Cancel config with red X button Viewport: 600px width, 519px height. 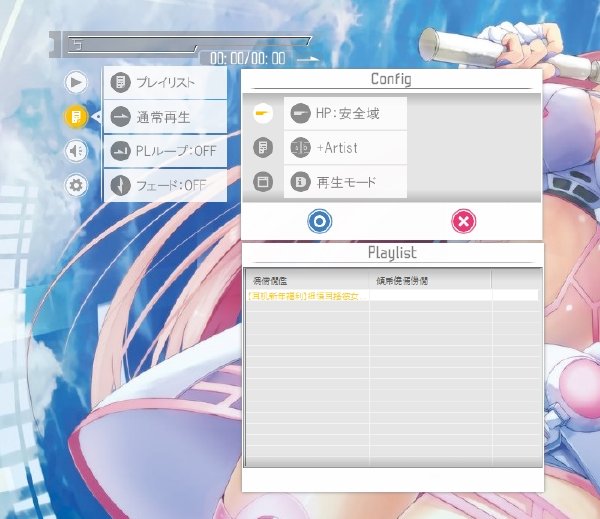463,221
